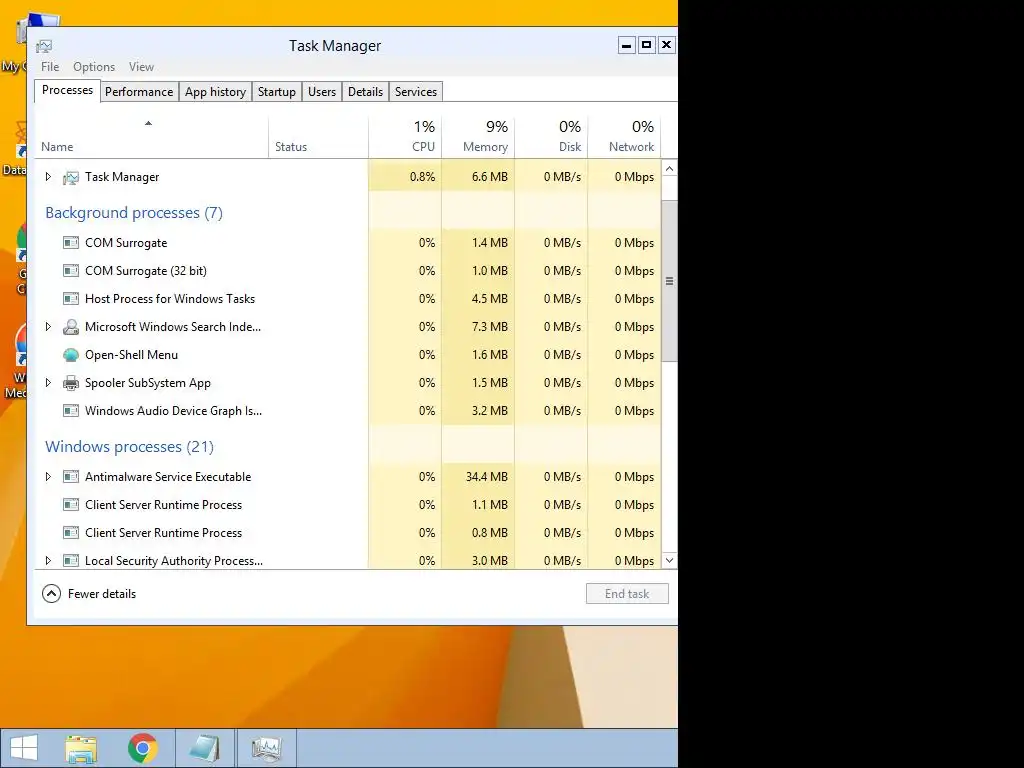The height and width of the screenshot is (768, 1024).
Task: Switch to the Users tab
Action: tap(322, 92)
